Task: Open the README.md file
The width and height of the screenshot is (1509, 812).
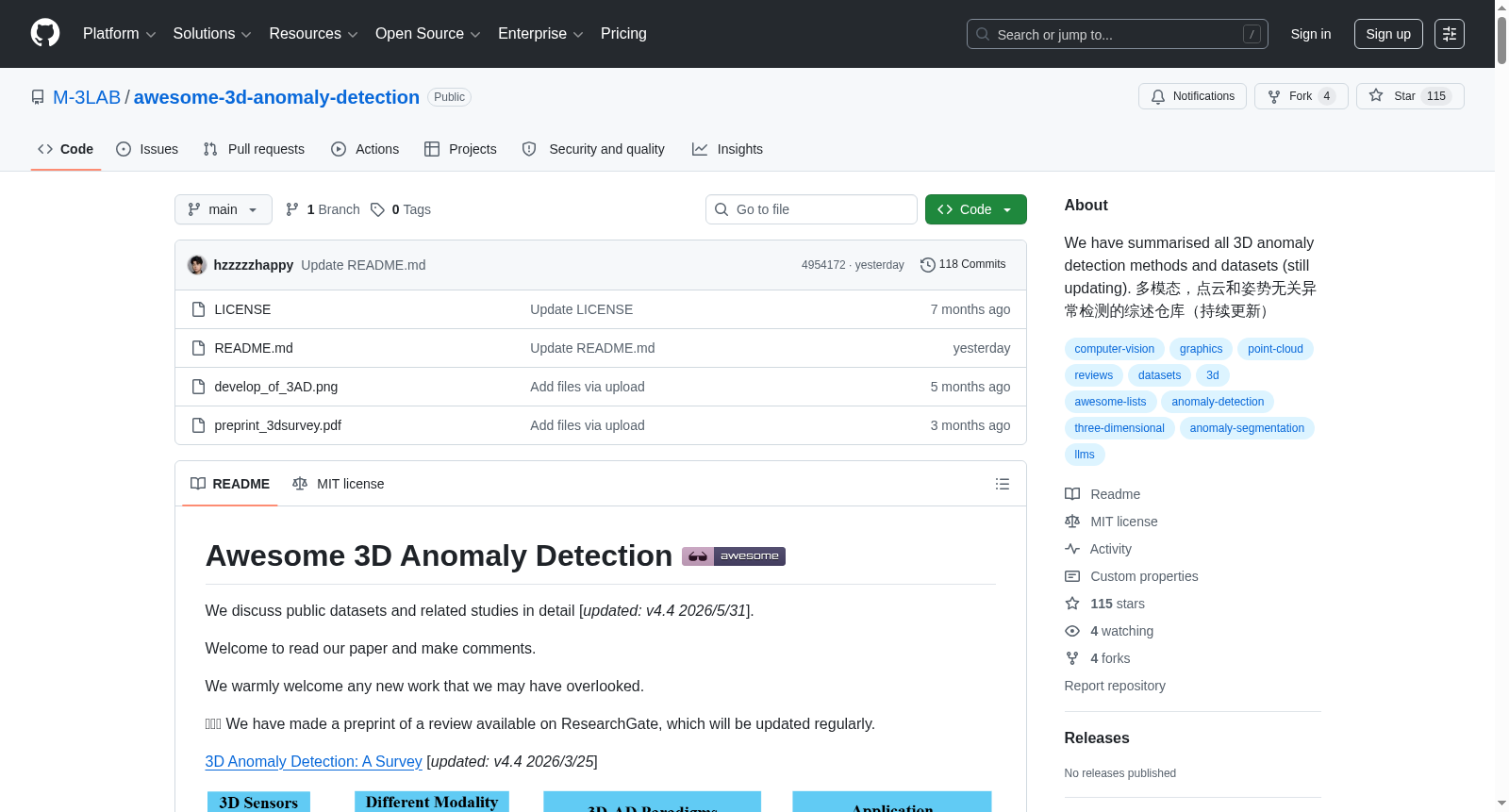Action: click(x=254, y=348)
